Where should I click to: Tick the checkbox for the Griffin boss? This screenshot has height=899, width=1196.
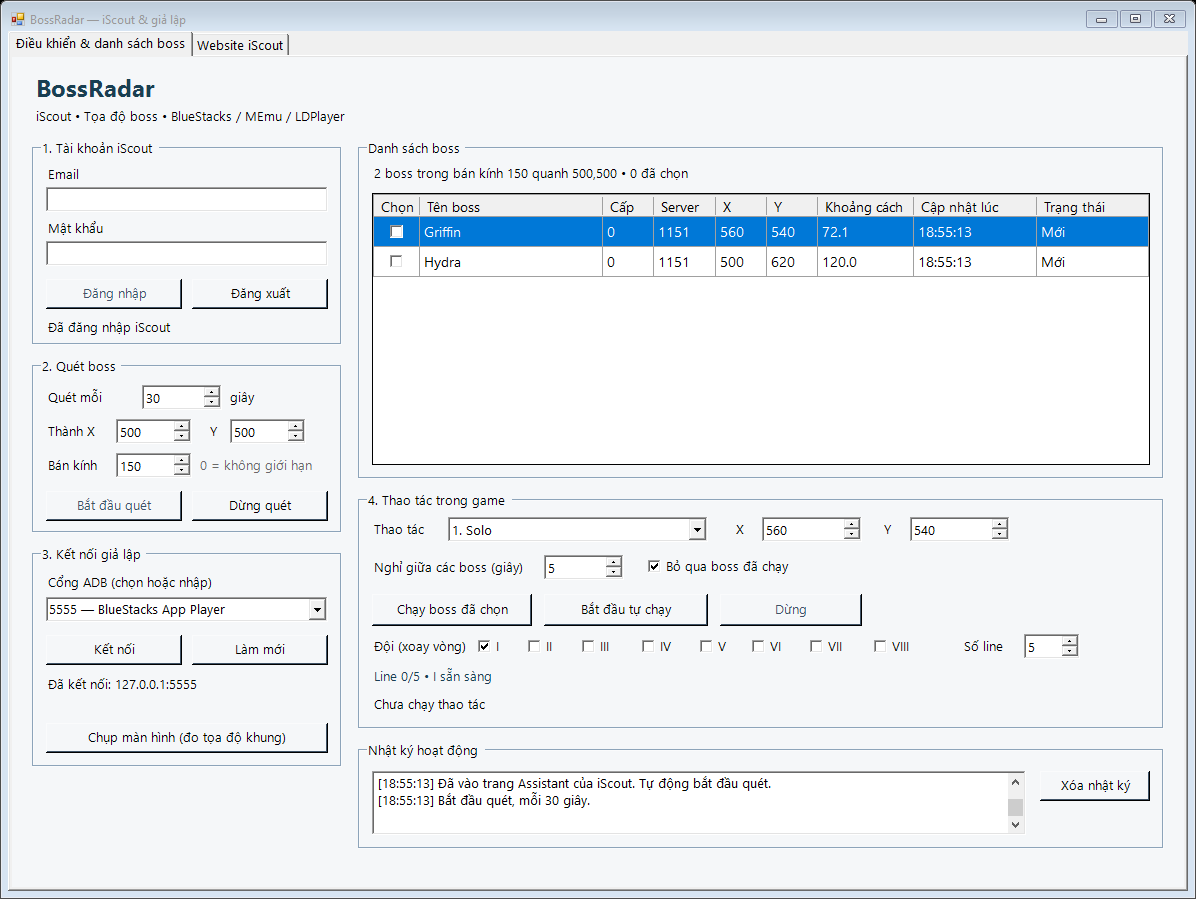pyautogui.click(x=396, y=232)
